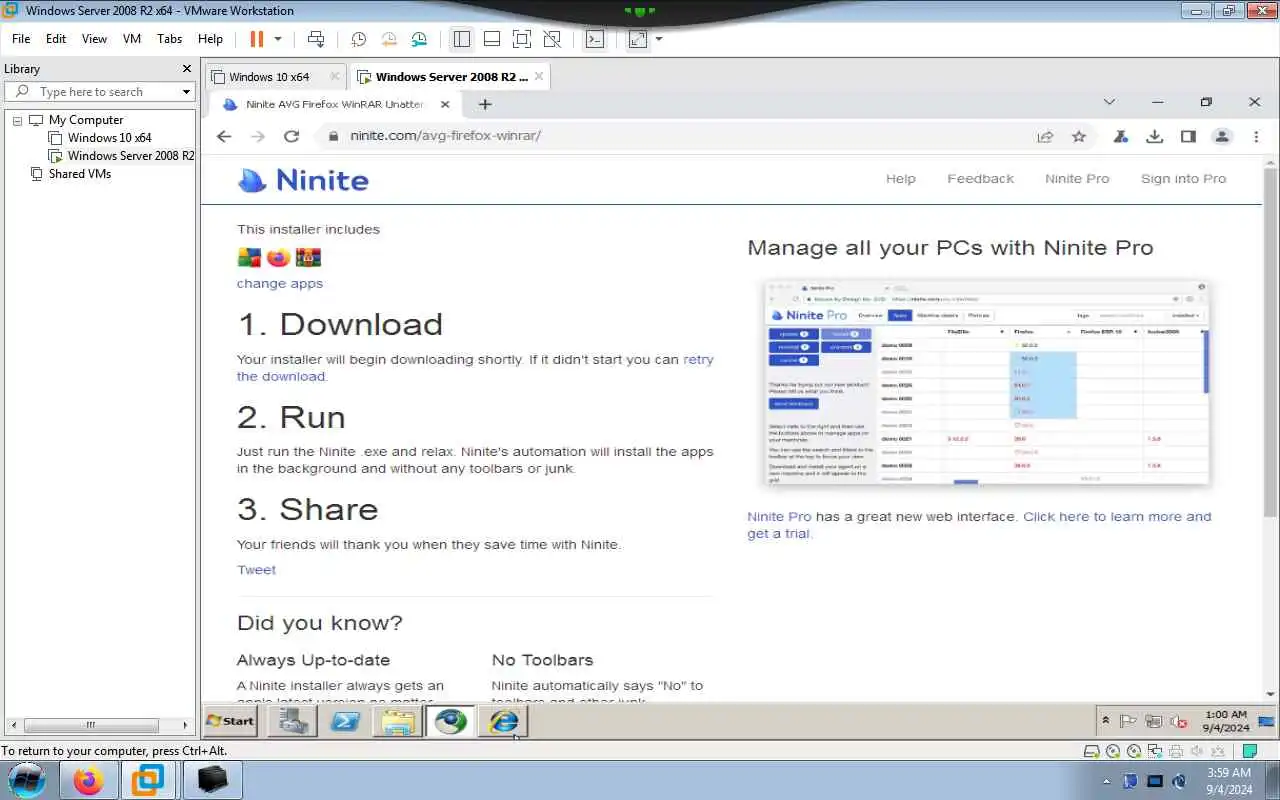This screenshot has width=1280, height=800.
Task: Open the Ninite Pro header link
Action: pos(1077,179)
